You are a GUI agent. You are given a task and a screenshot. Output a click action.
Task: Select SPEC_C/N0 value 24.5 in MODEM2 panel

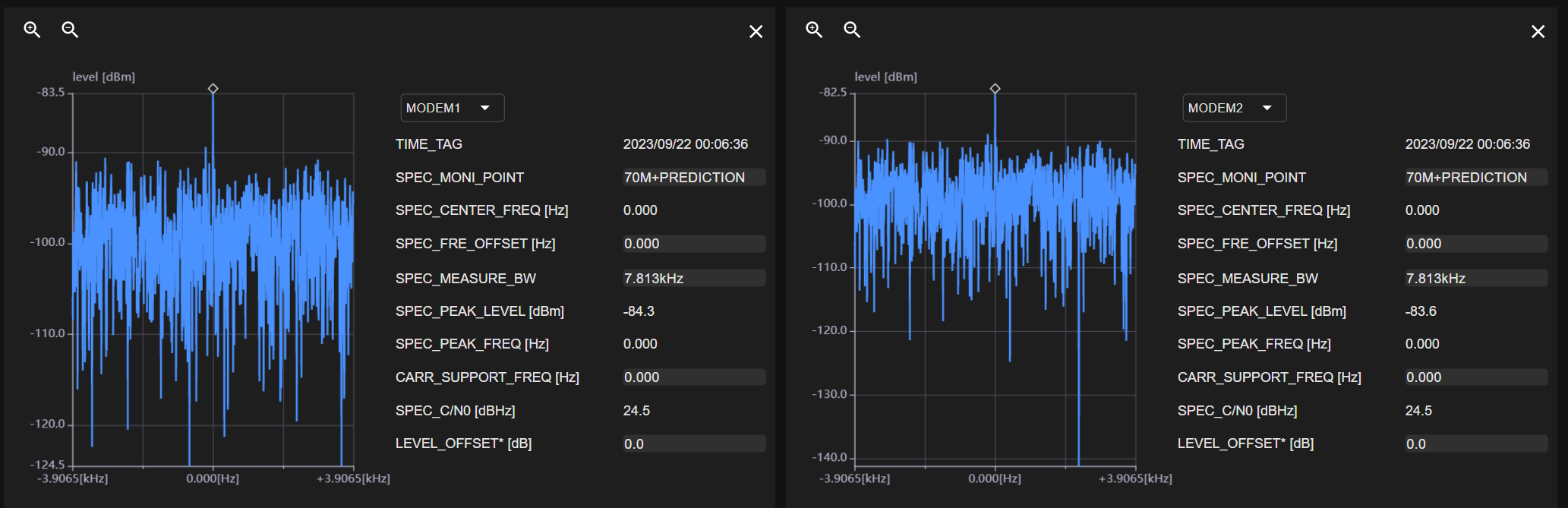1418,411
